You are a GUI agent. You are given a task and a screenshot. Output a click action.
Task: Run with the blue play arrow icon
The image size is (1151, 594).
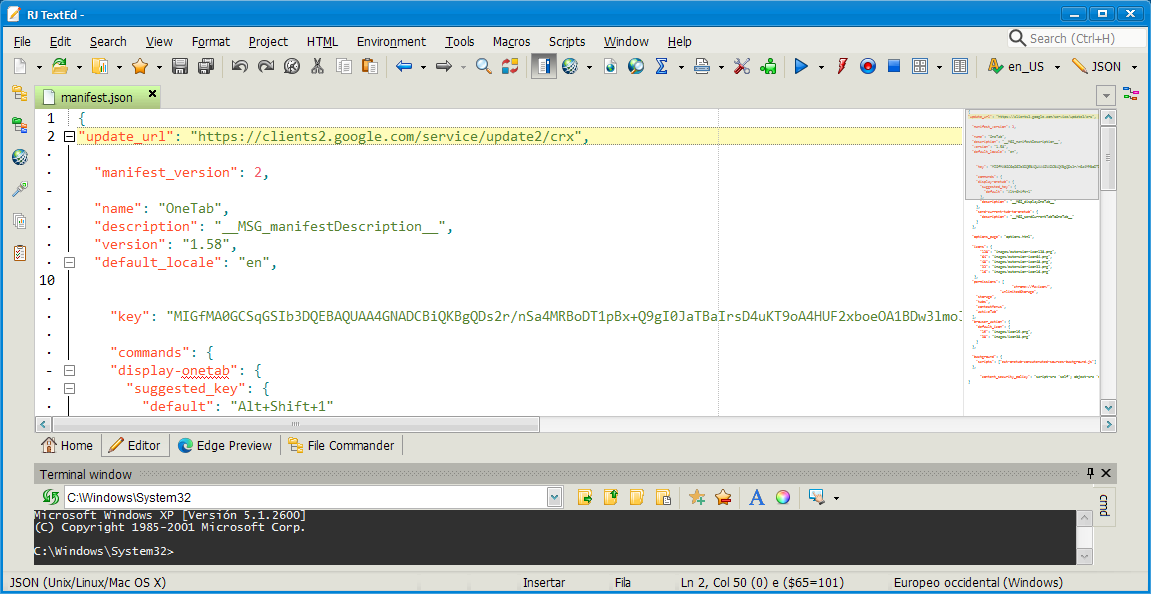(x=802, y=67)
